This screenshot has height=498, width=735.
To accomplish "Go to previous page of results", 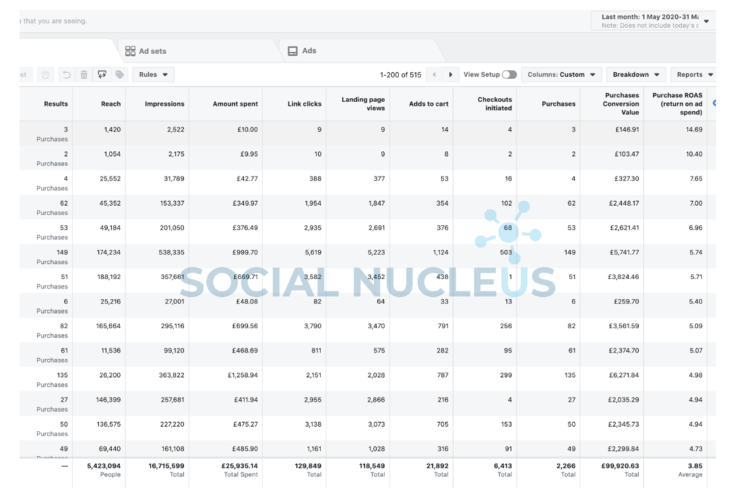I will [x=435, y=75].
